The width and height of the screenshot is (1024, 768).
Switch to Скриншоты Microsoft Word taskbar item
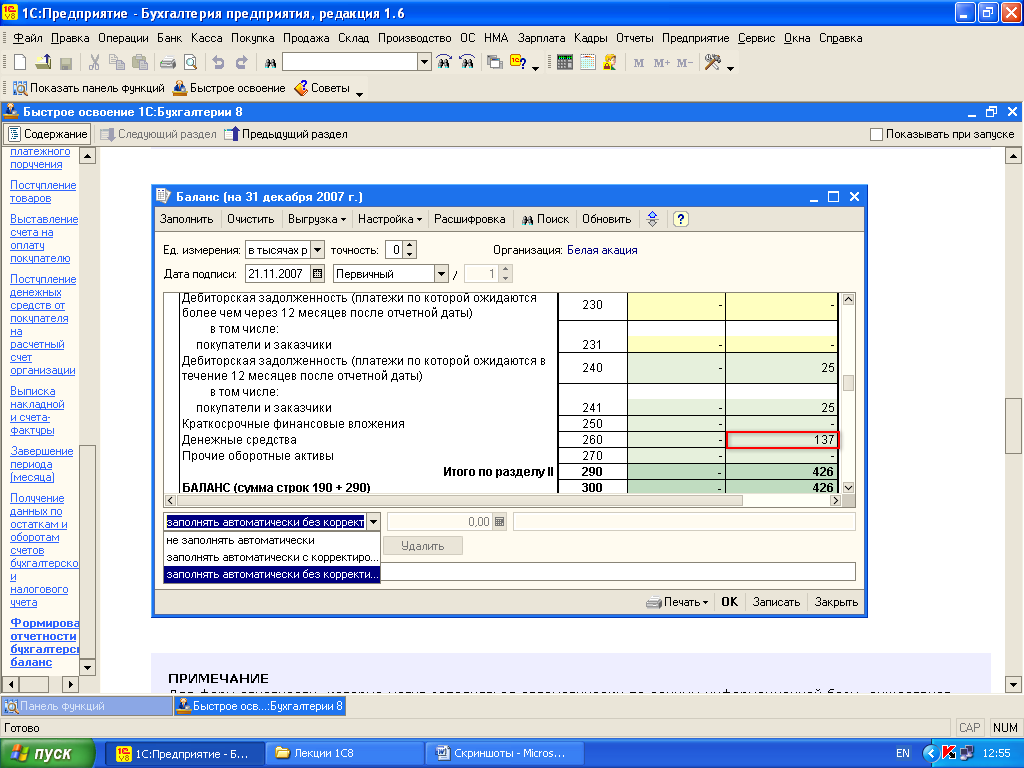click(x=505, y=754)
